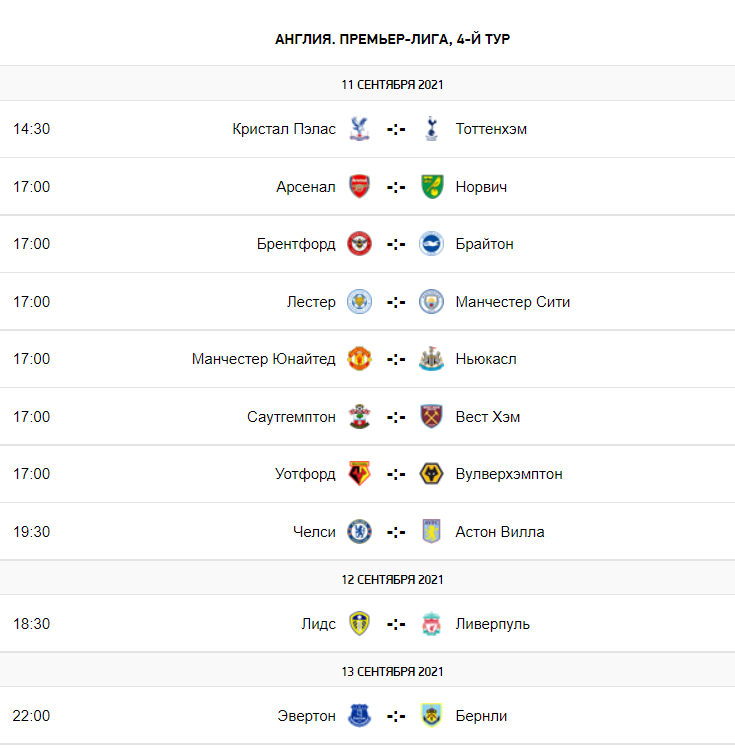Open the Arsenal crest icon
Screen dimensions: 735x748
360,187
